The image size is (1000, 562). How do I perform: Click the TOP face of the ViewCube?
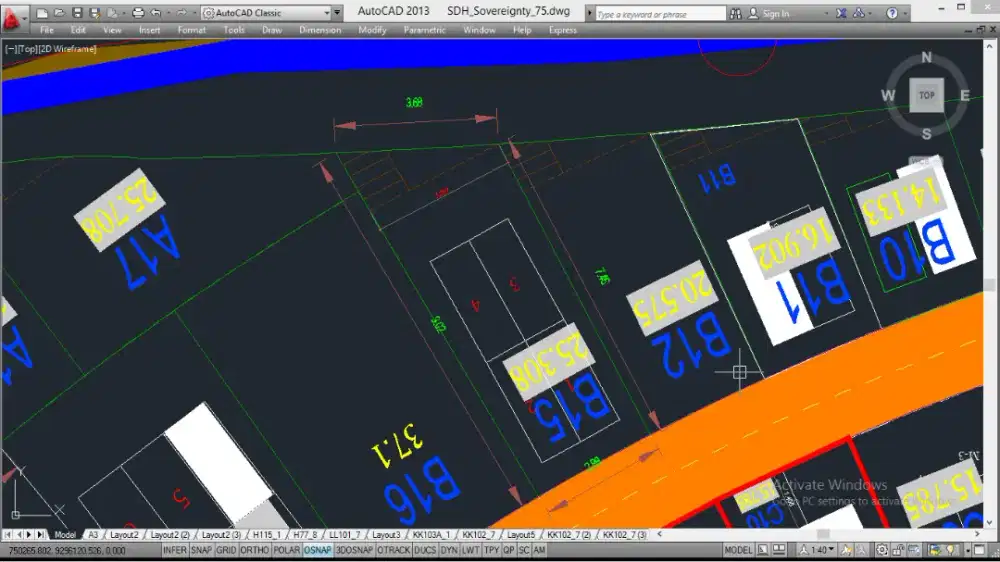click(926, 95)
